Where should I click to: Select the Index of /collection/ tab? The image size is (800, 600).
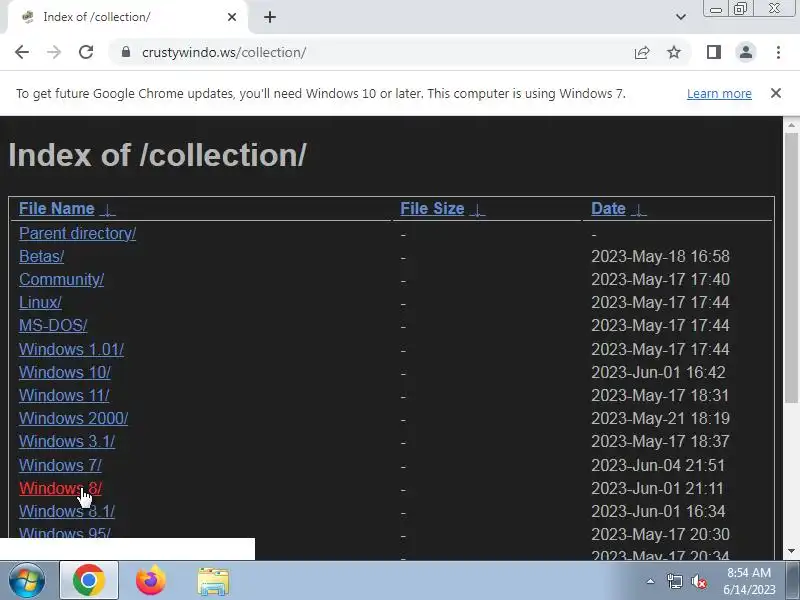click(128, 17)
